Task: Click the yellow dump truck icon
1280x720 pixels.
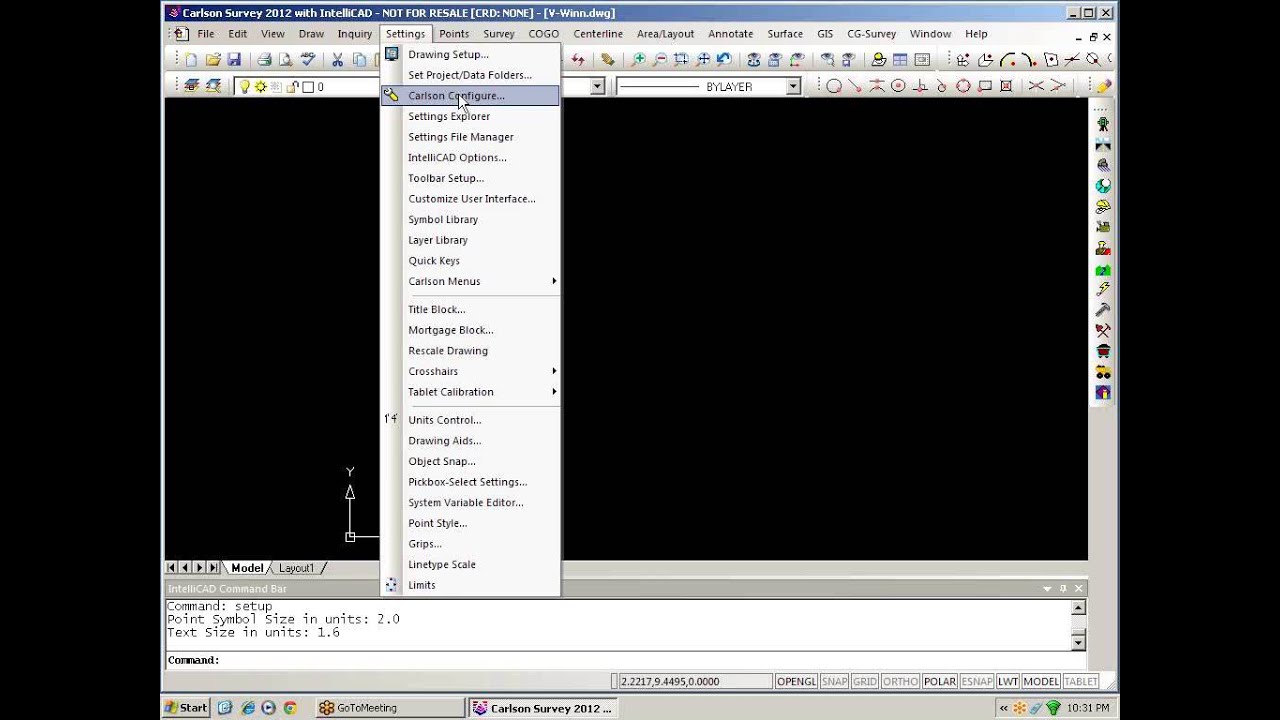Action: pos(1103,372)
